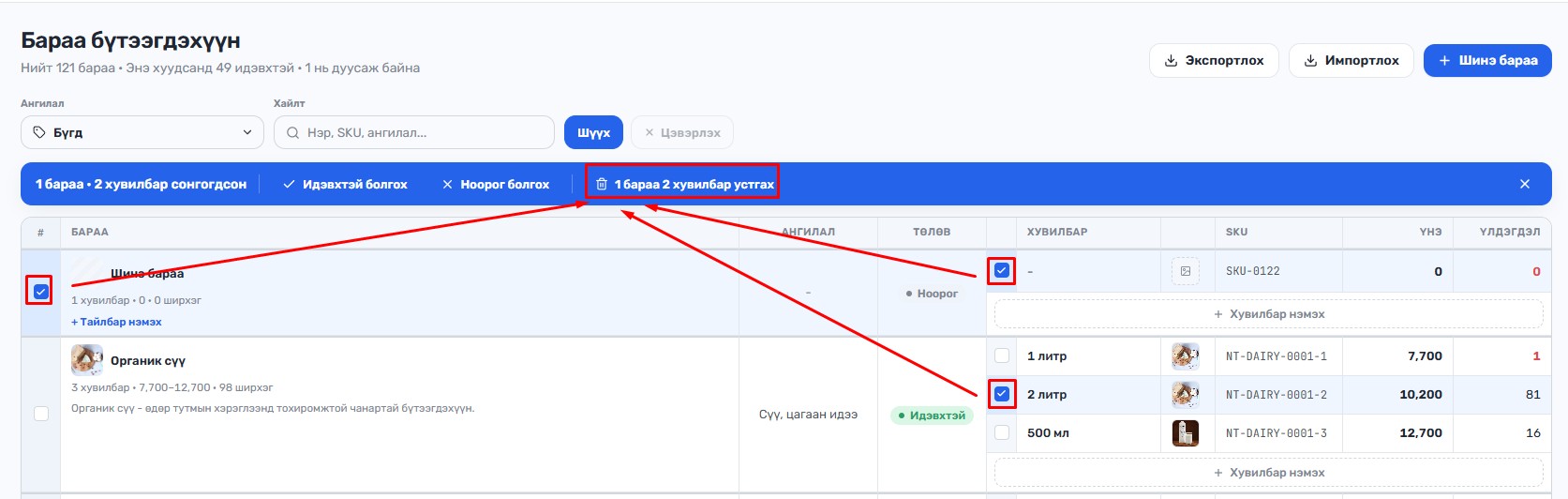Click the Органик сүү product name
1568x499 pixels.
148,360
